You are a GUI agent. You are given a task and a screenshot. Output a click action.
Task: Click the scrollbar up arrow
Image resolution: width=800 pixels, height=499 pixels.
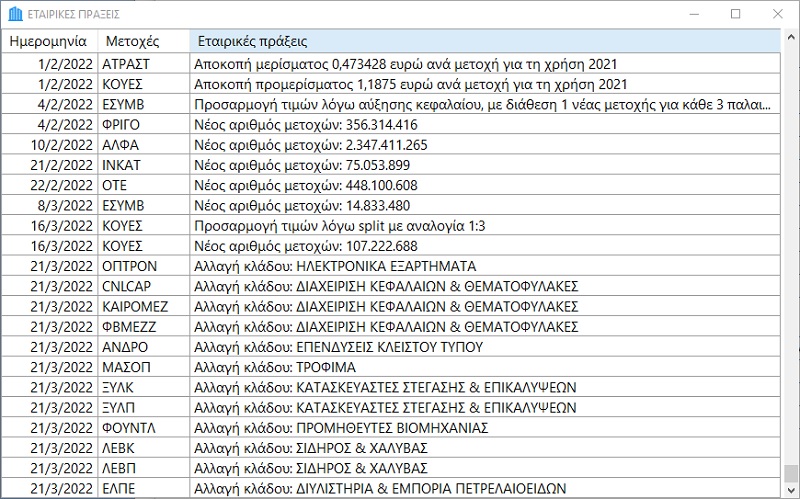tap(790, 37)
